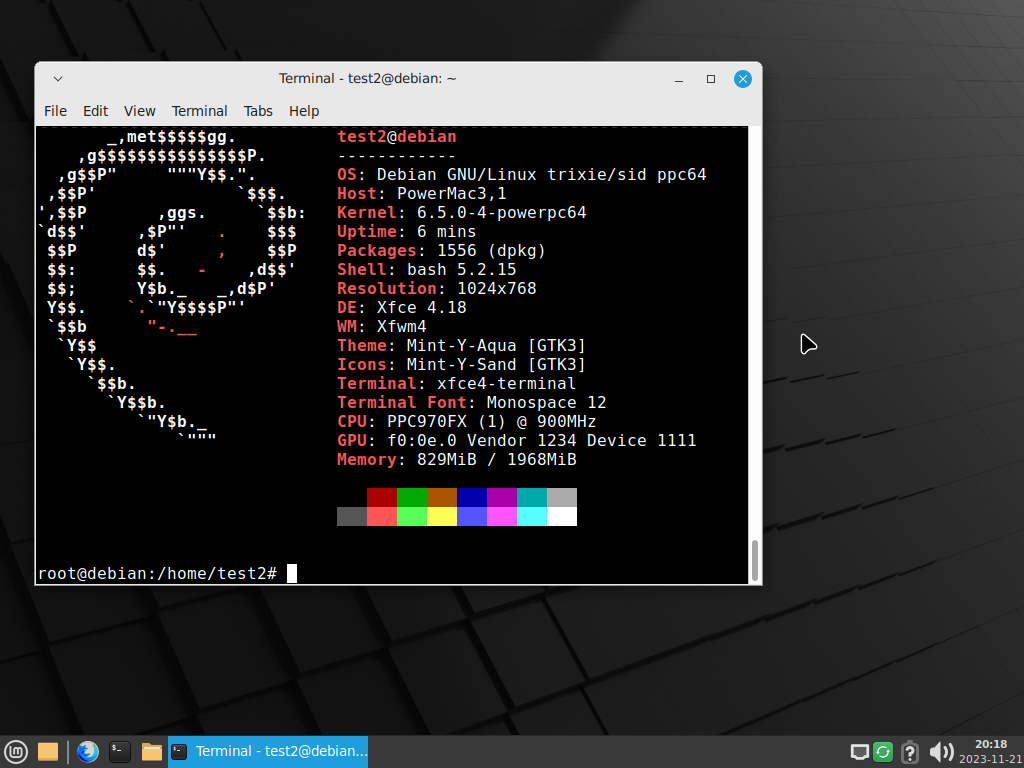This screenshot has height=768, width=1024.
Task: Click the network display tray icon
Action: [x=859, y=752]
